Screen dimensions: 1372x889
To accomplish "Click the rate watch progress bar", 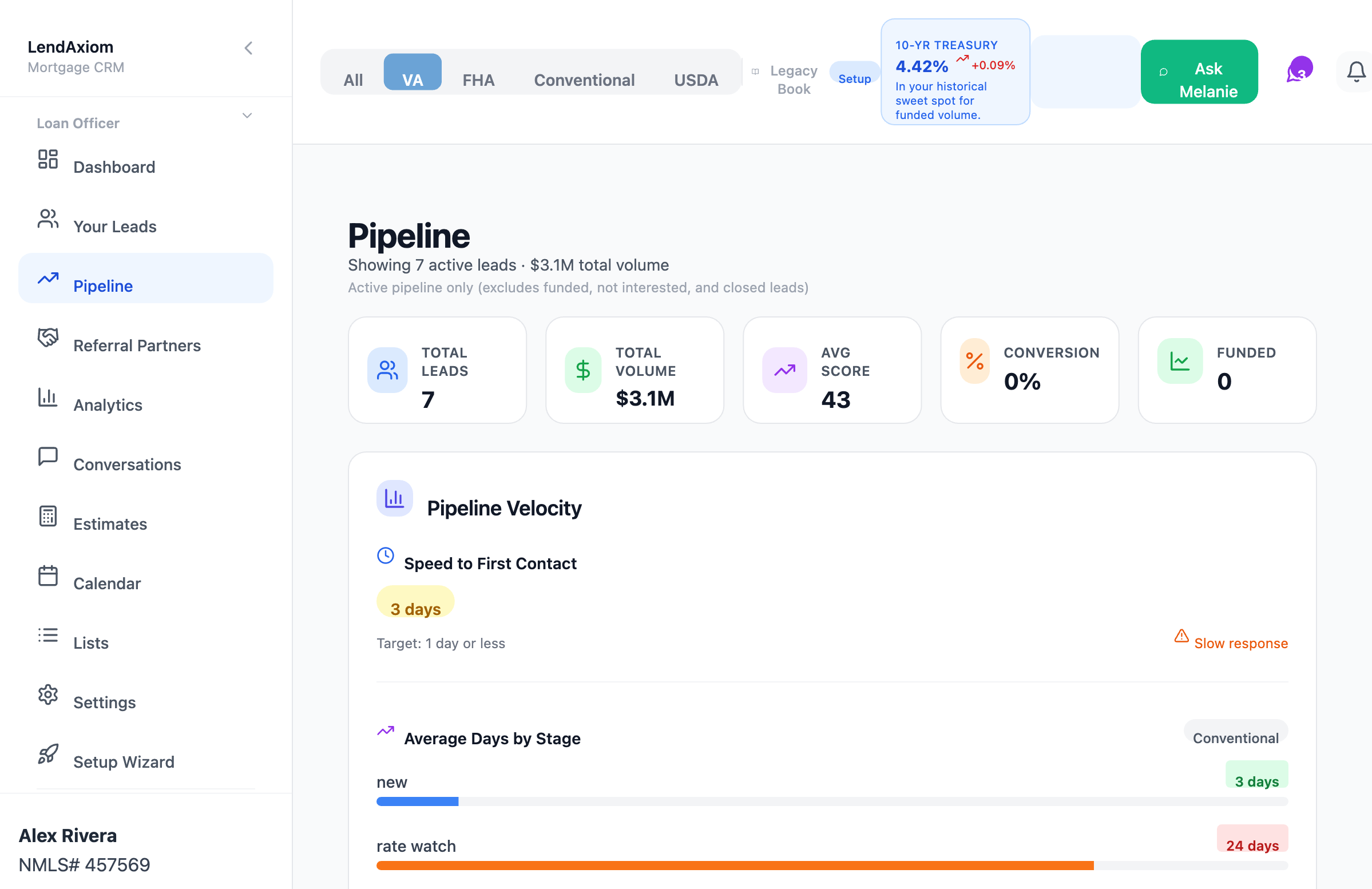I will [832, 866].
